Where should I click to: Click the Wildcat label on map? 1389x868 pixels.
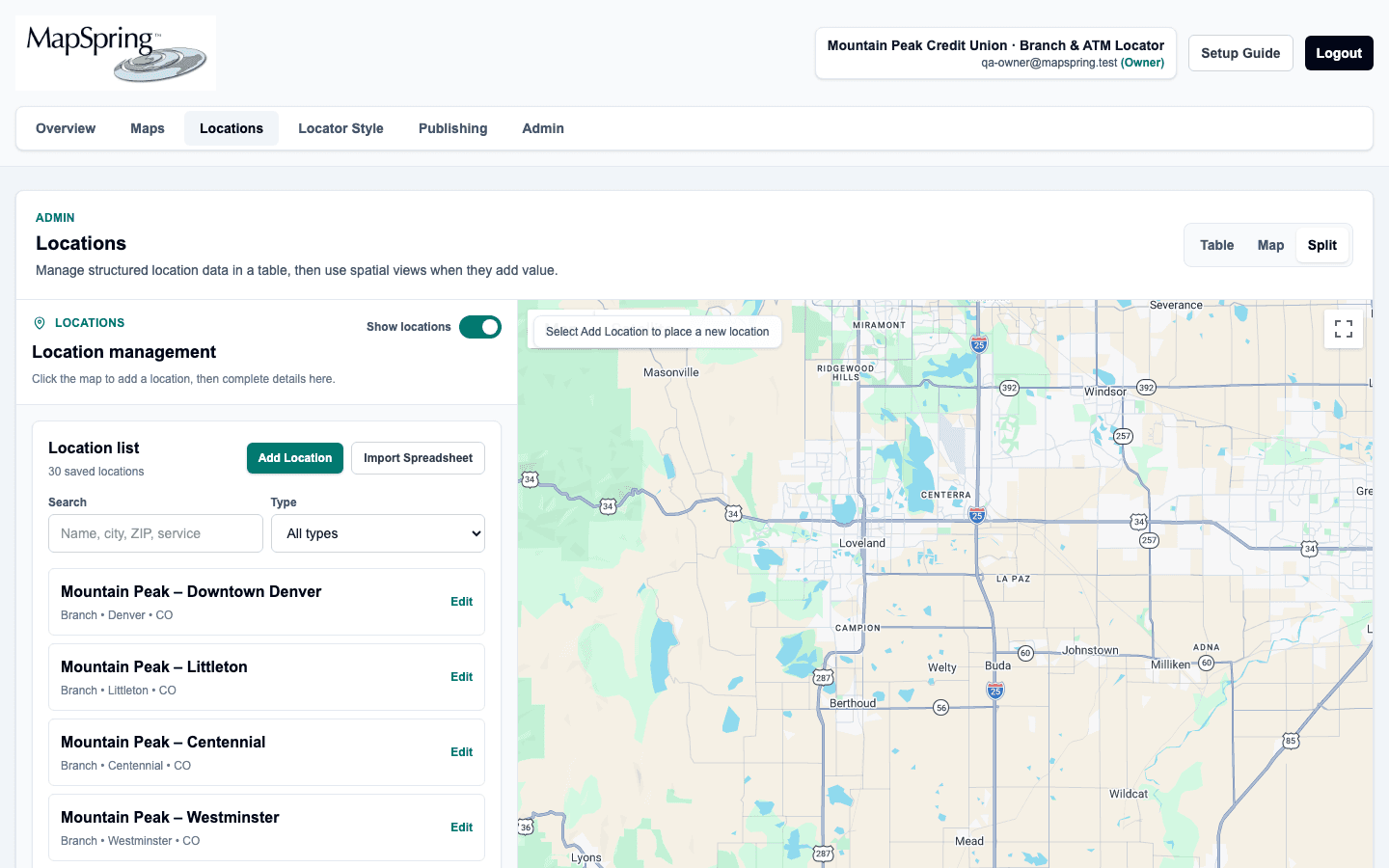[1129, 794]
